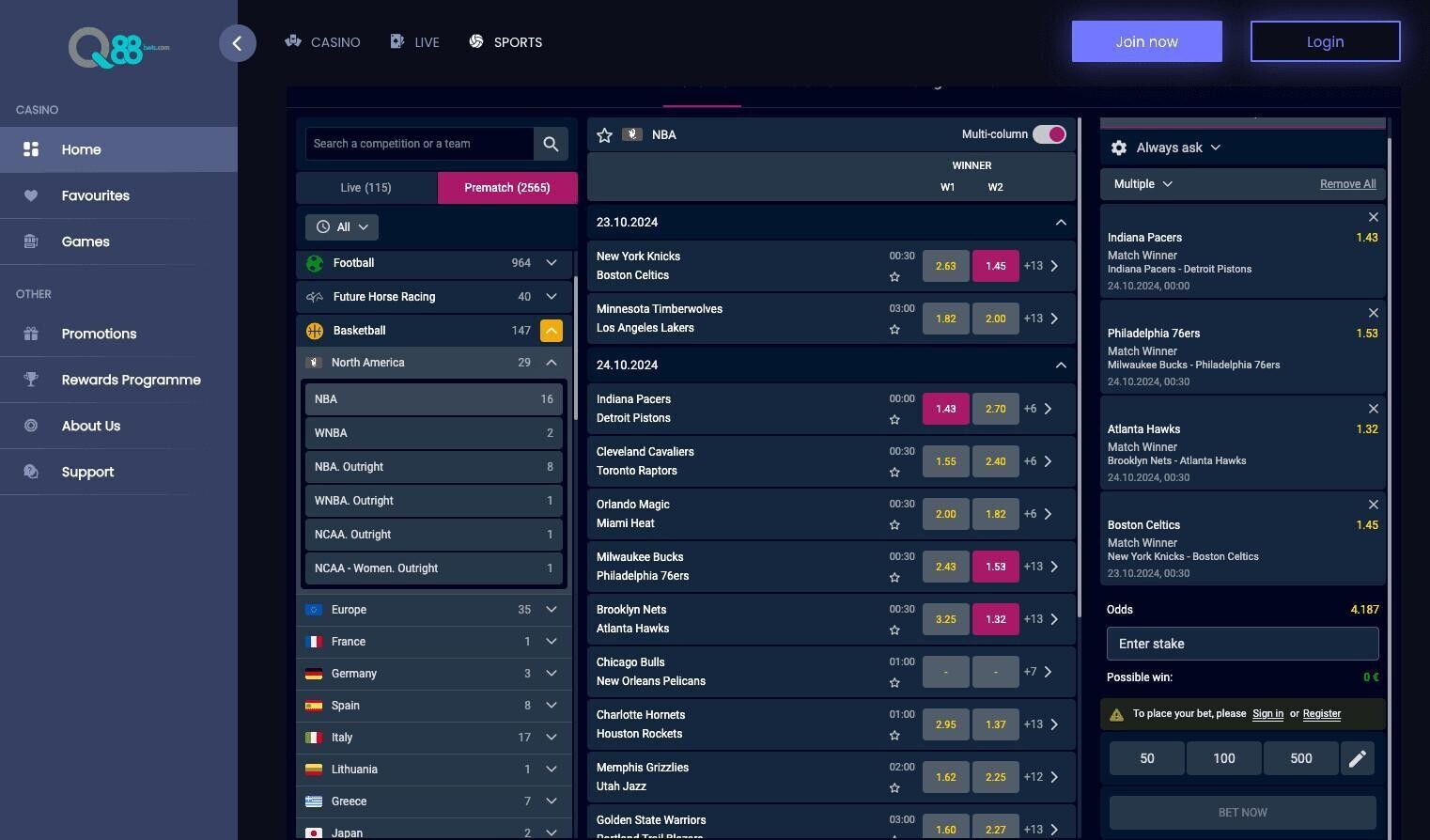Click BET NOW button

[1243, 813]
